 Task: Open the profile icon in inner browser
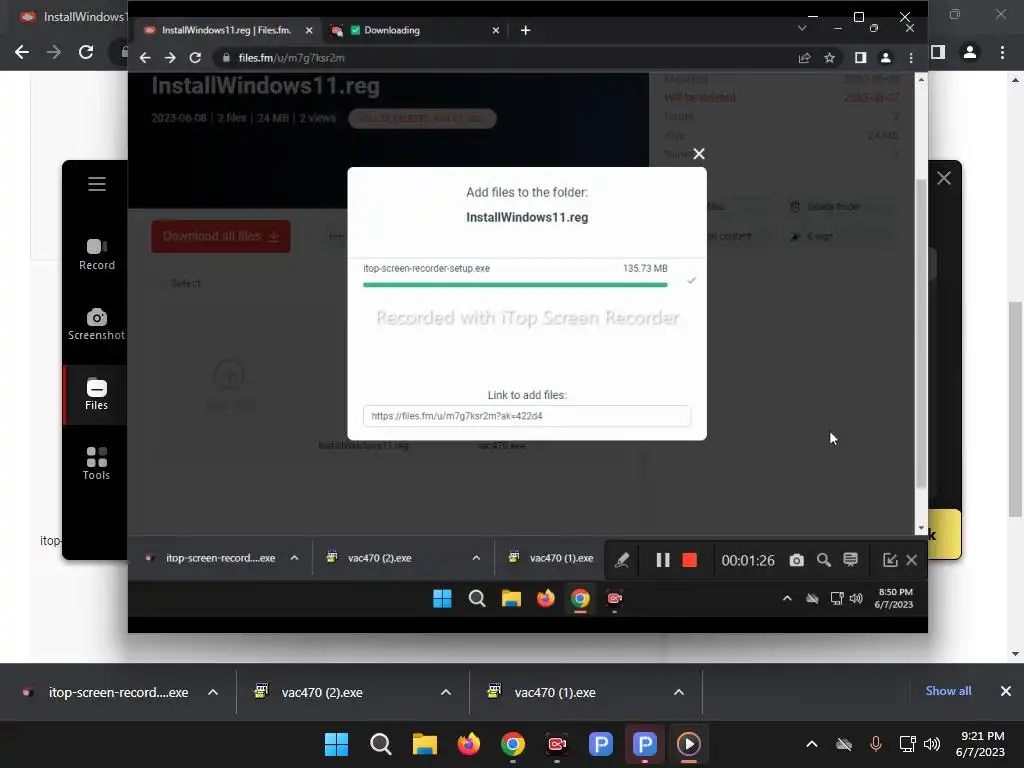(x=886, y=57)
